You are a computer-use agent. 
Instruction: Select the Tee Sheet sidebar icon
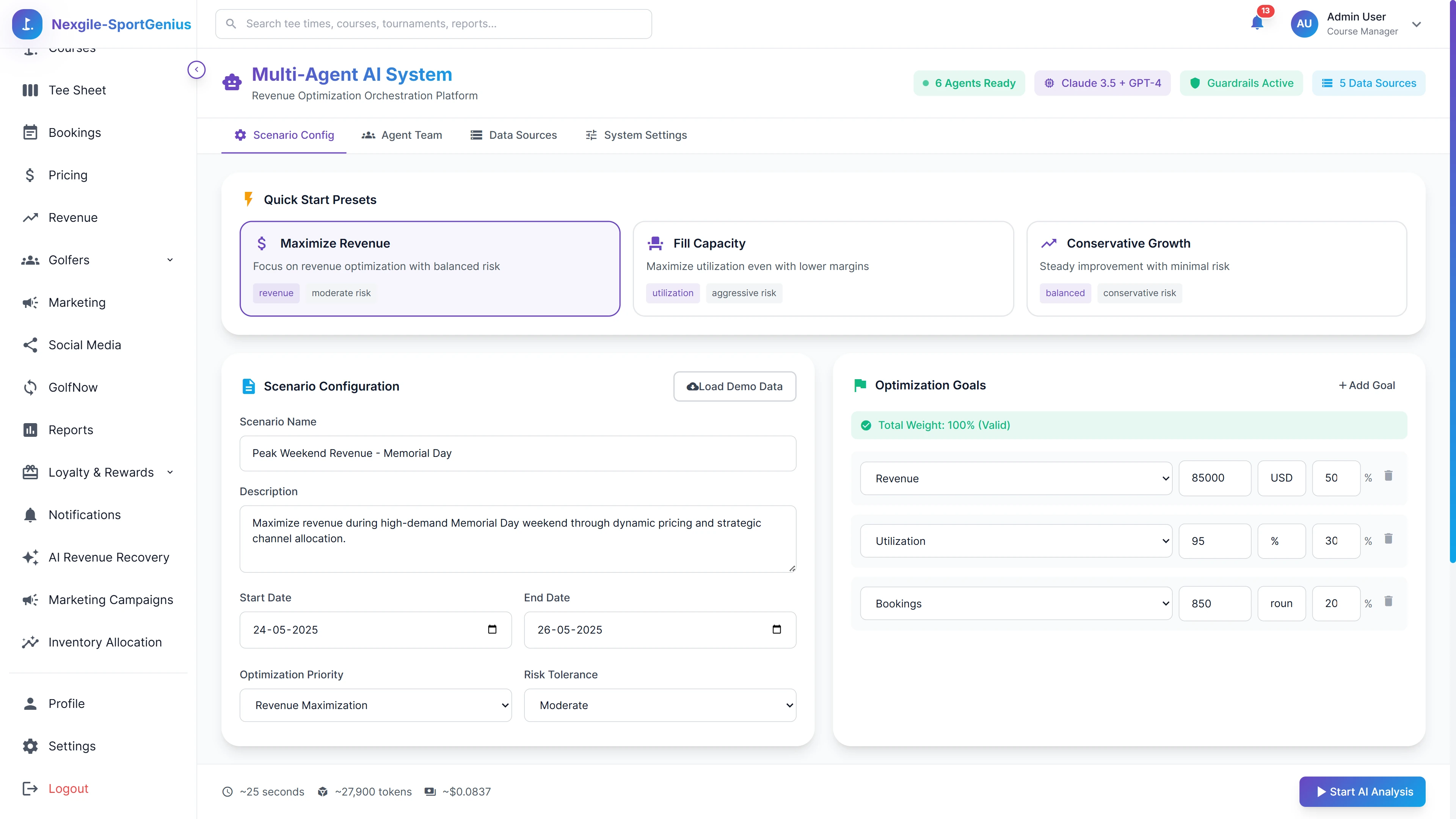click(x=30, y=90)
